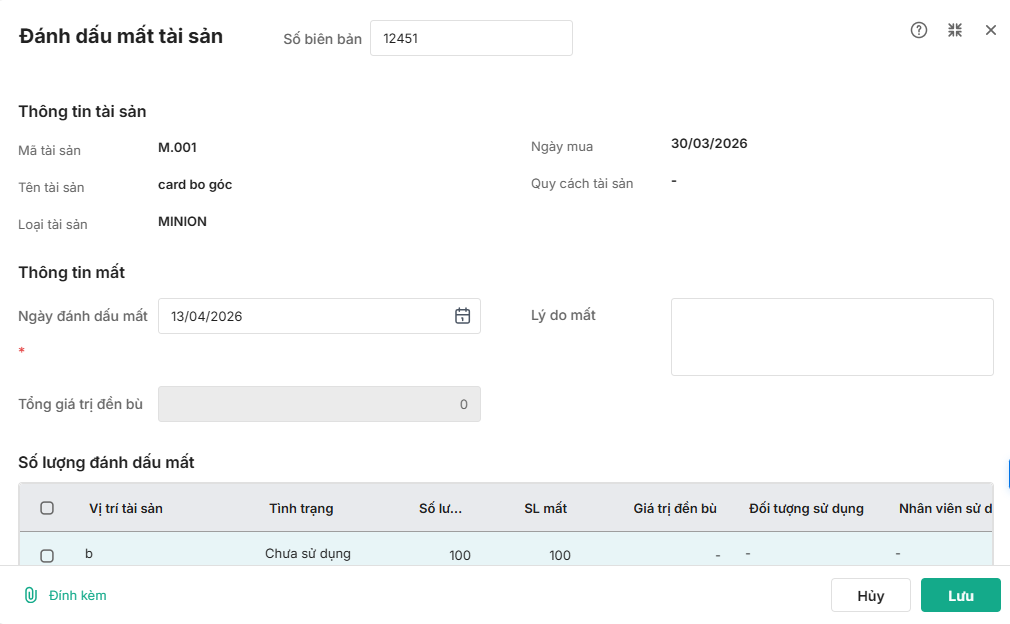Open the help question mark icon
This screenshot has height=624, width=1010.
pos(919,30)
